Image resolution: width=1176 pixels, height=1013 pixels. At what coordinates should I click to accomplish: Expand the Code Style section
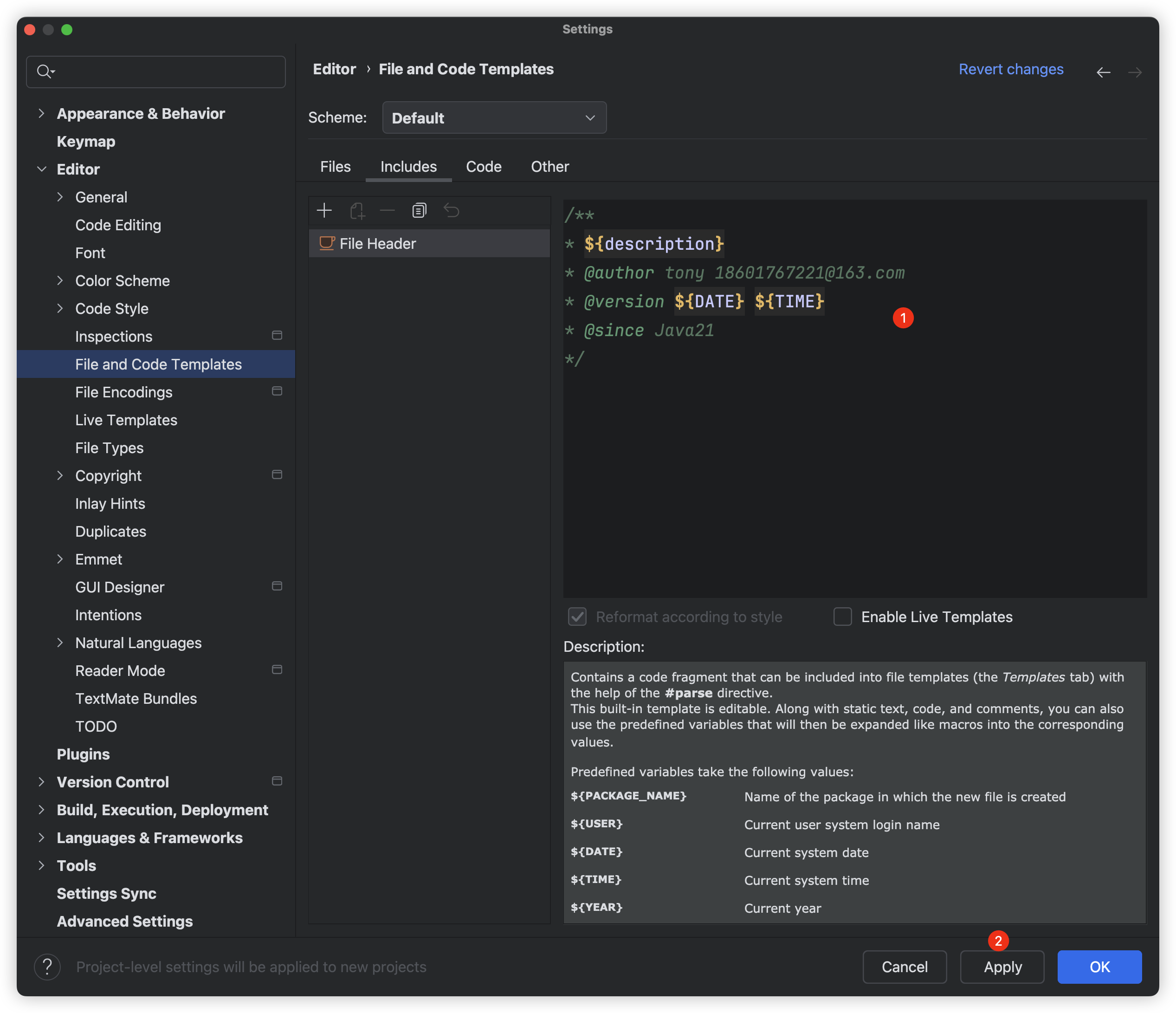(60, 308)
